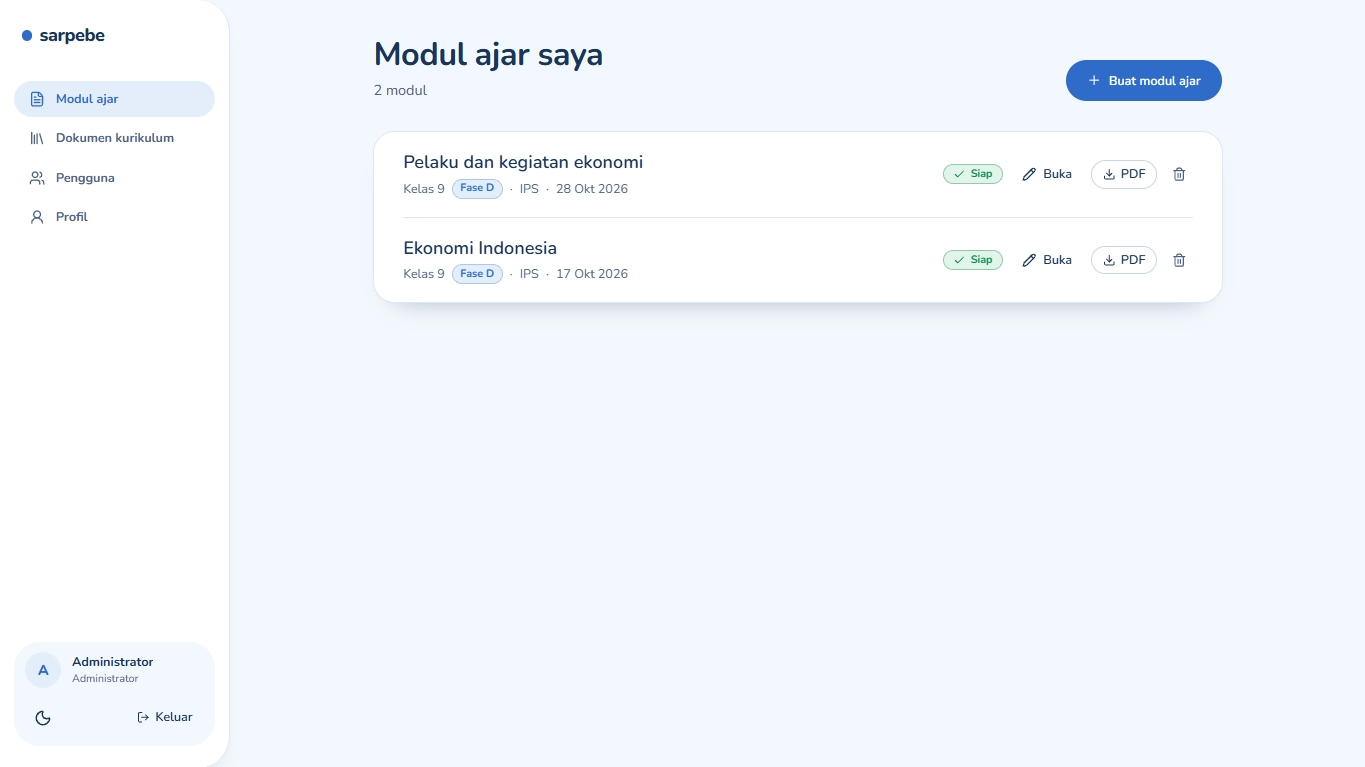Download PDF of Pelaku dan kegiatan ekonomi
1365x767 pixels.
tap(1124, 174)
